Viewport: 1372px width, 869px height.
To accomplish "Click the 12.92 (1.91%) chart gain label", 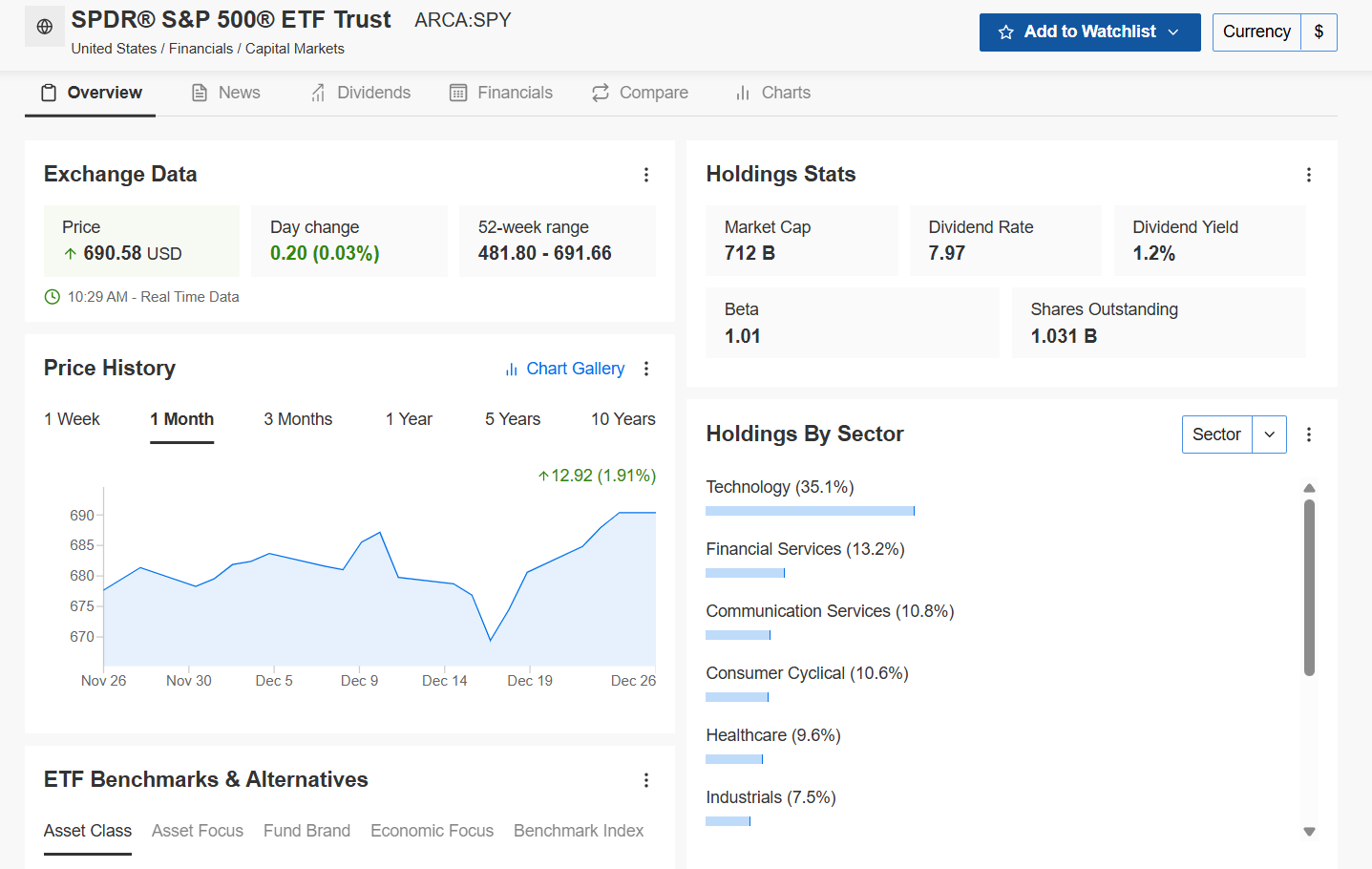I will coord(597,476).
